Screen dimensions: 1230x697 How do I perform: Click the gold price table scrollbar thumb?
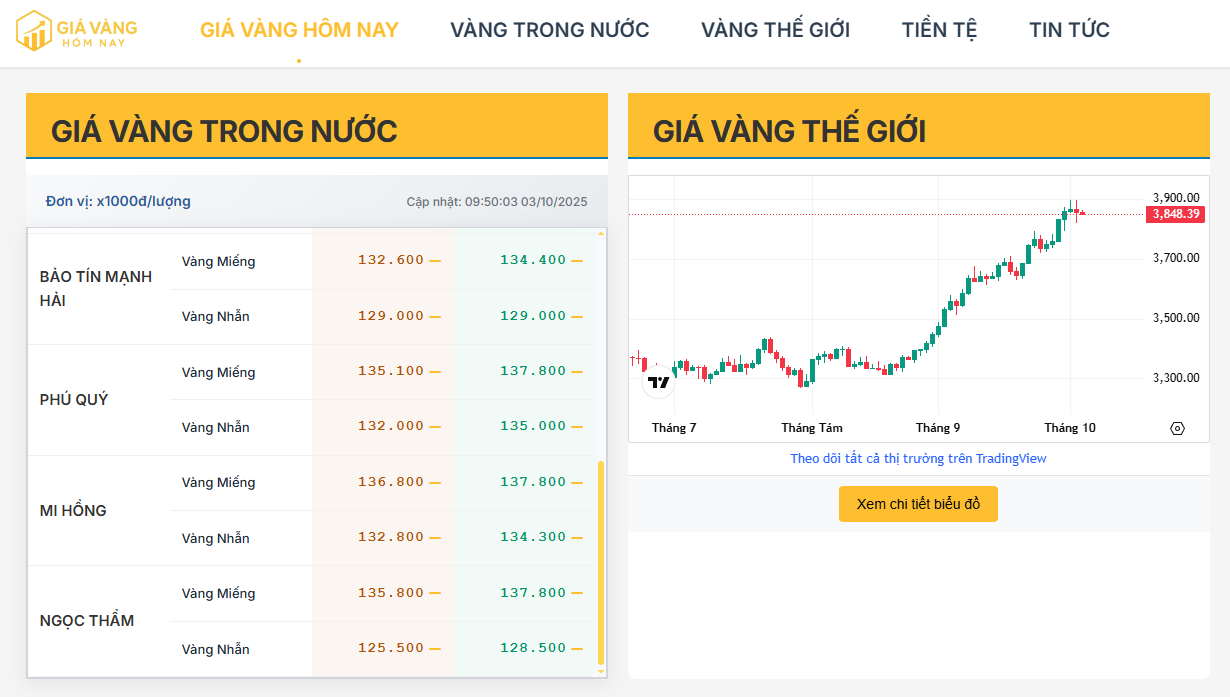pos(600,560)
